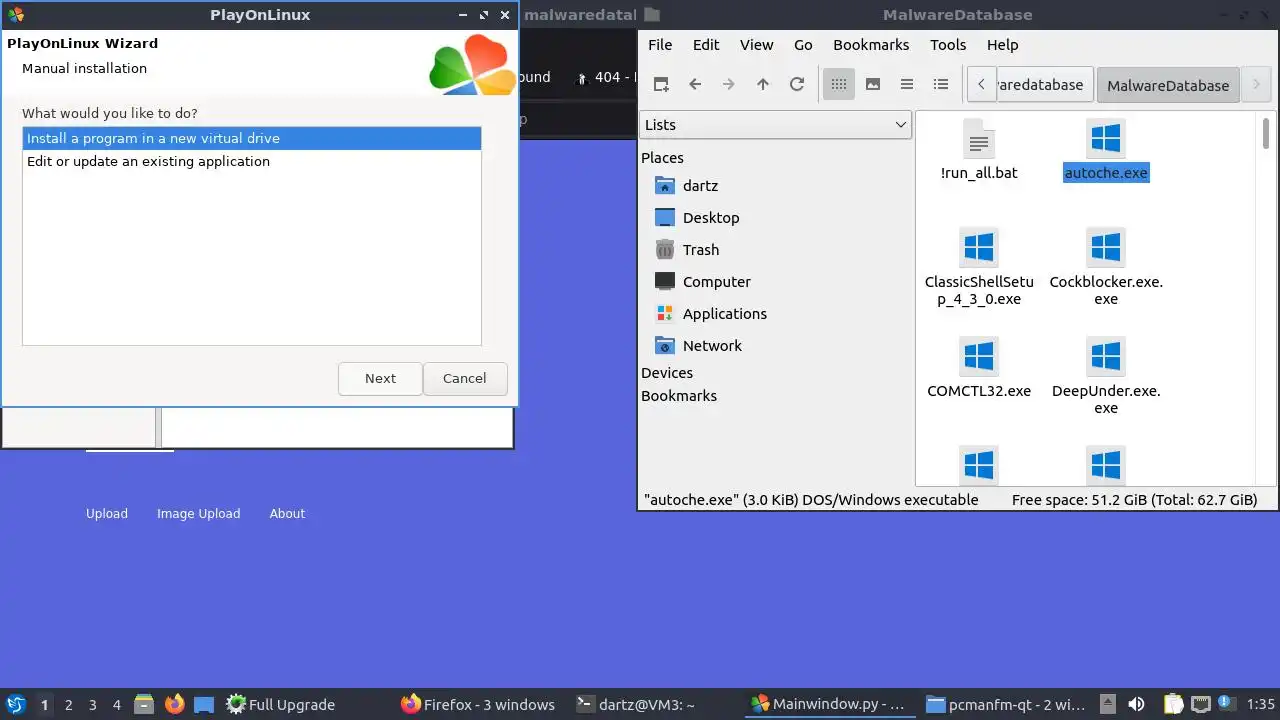The width and height of the screenshot is (1280, 720).
Task: Select the COMCTL32.exe file icon
Action: coord(979,356)
